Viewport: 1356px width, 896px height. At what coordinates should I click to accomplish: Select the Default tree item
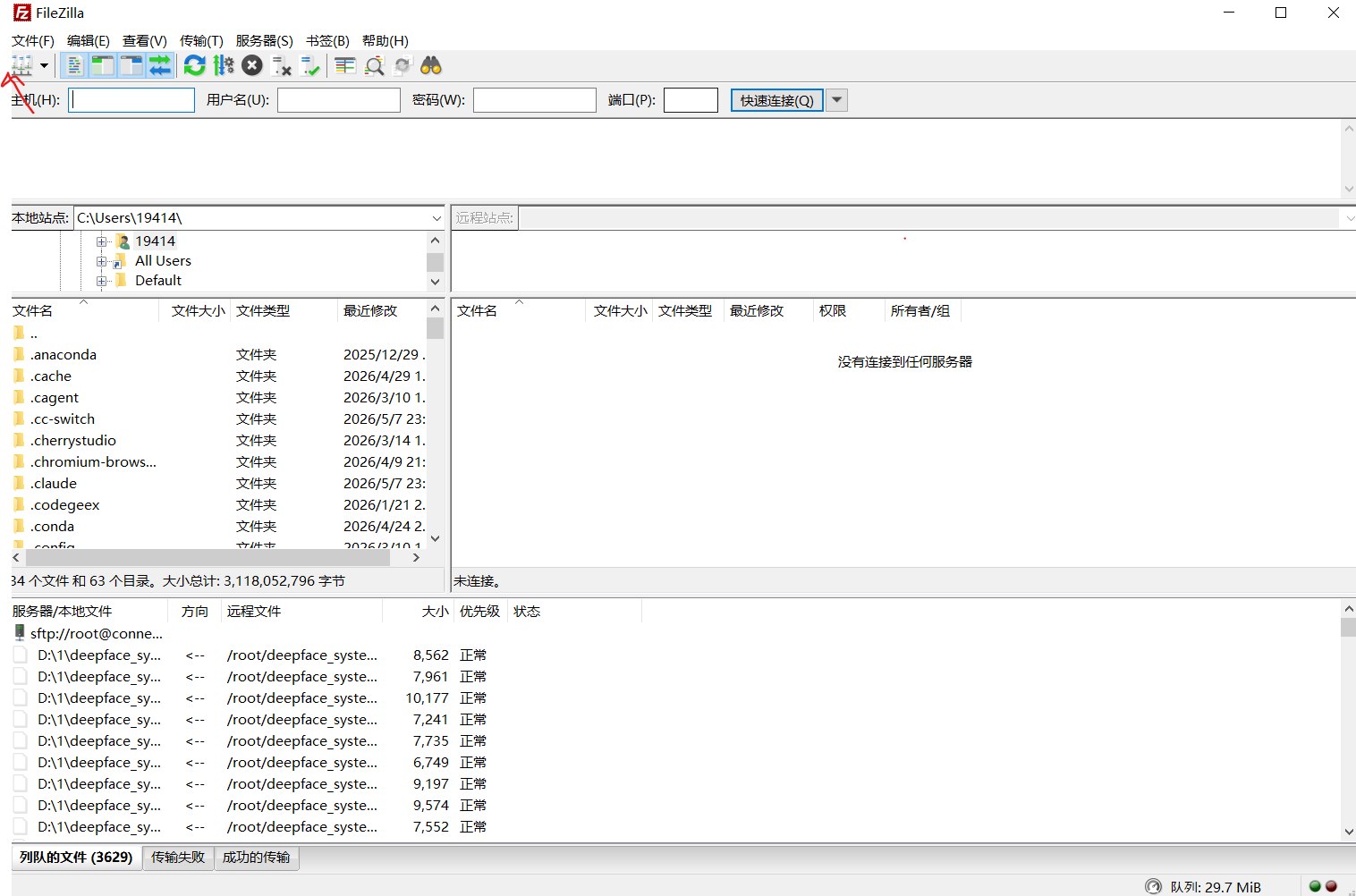pos(158,281)
